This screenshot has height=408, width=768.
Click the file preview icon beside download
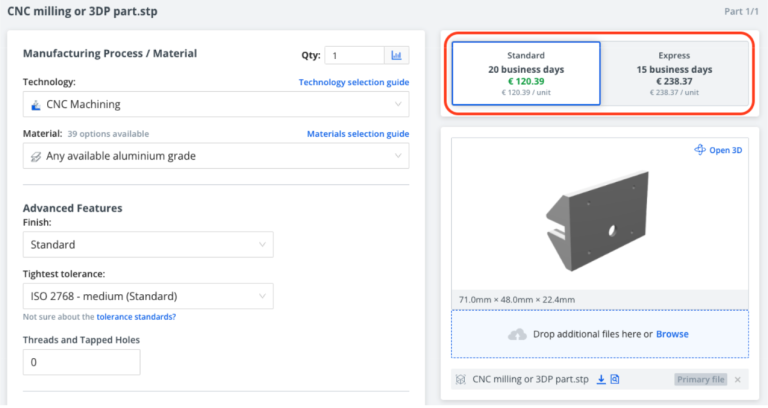pos(615,379)
